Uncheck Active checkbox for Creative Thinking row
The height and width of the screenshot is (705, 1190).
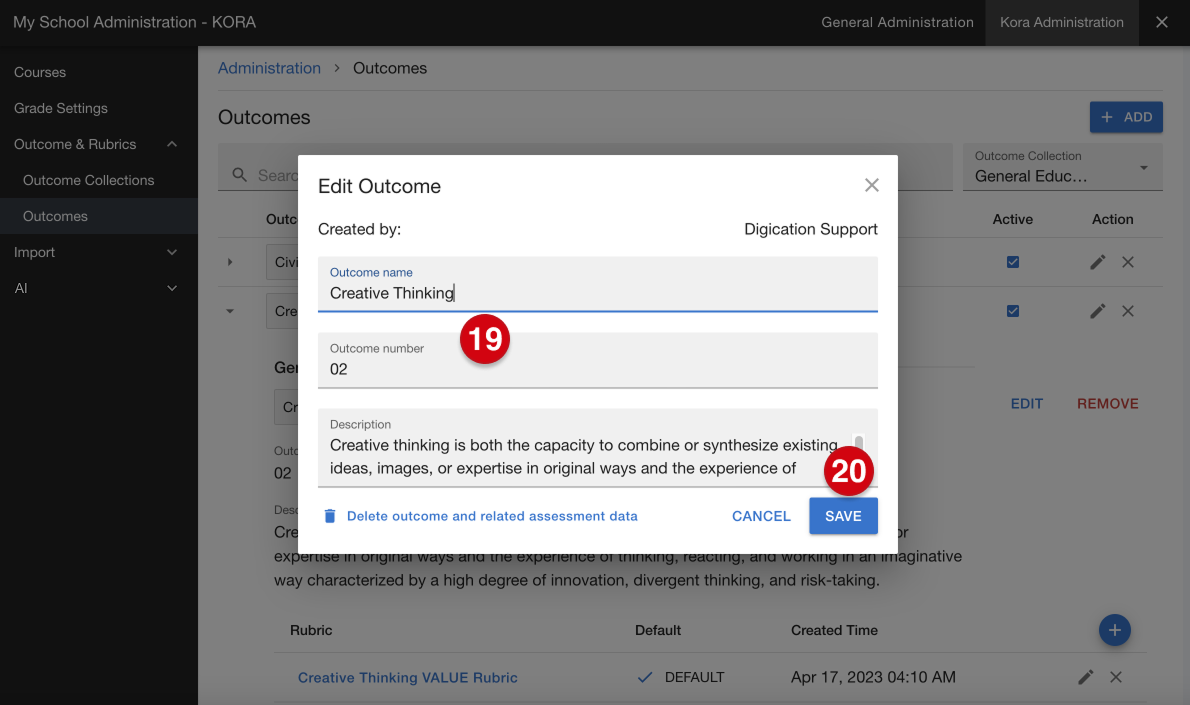click(1012, 311)
